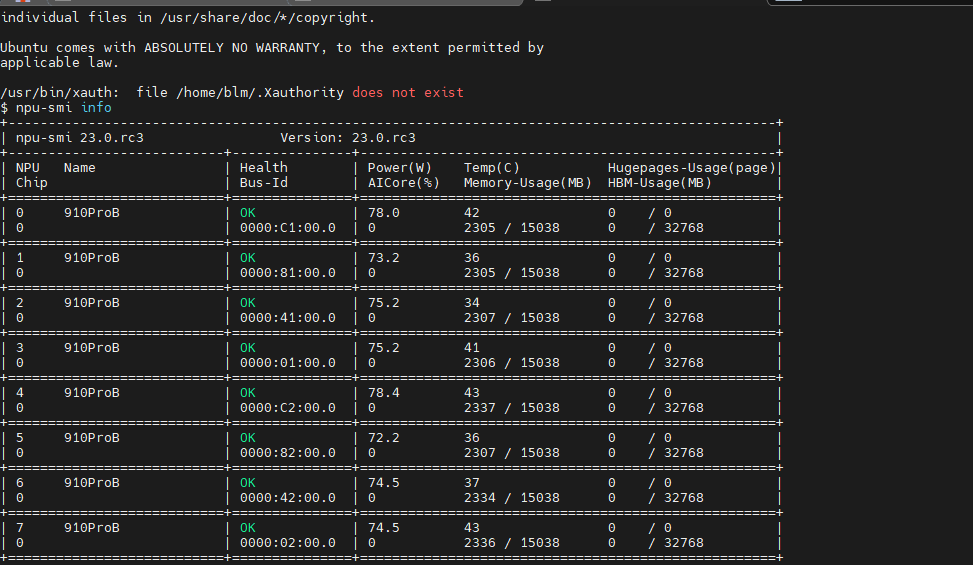973x565 pixels.
Task: Click the 910ProB name in the NPU 2 row
Action: point(92,302)
